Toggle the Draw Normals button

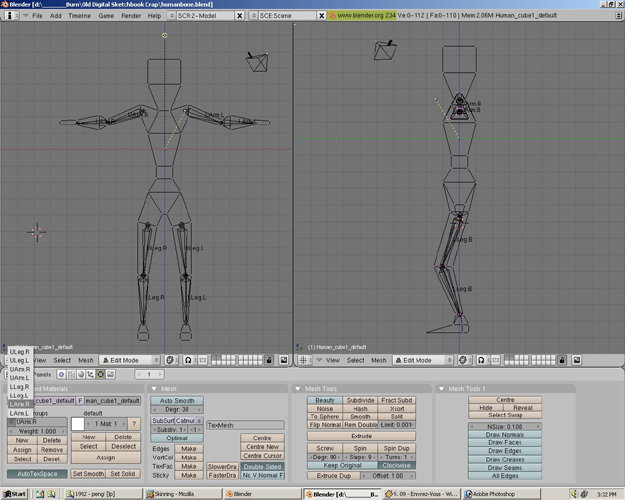tap(505, 435)
